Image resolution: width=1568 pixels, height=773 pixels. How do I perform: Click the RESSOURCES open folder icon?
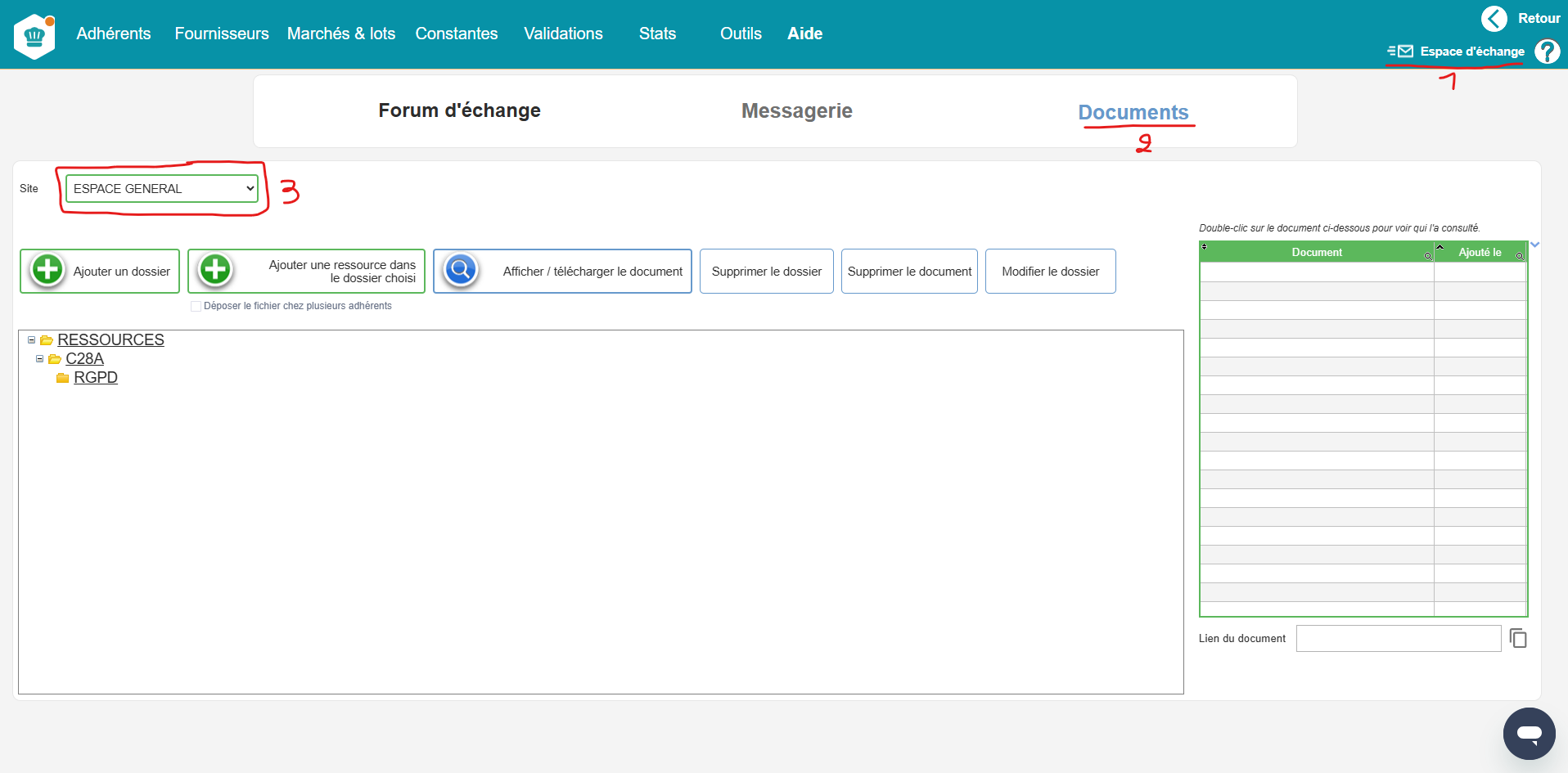47,340
